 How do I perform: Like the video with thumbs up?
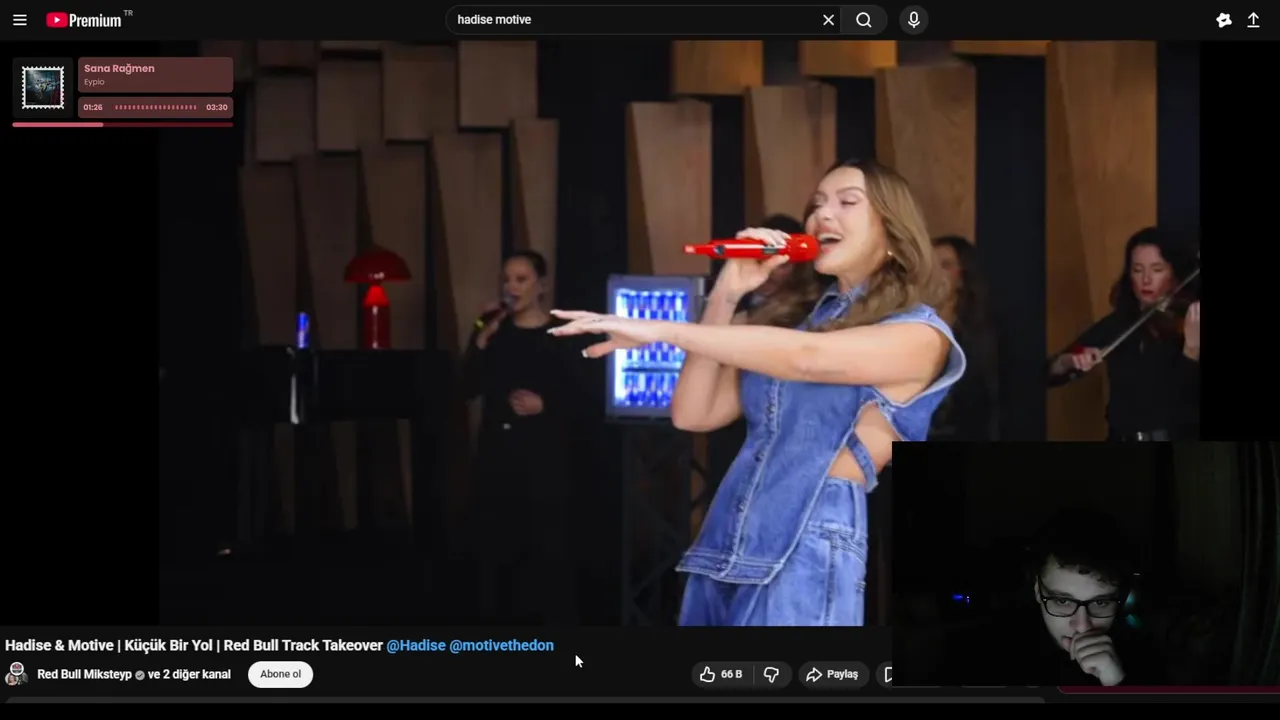[721, 674]
